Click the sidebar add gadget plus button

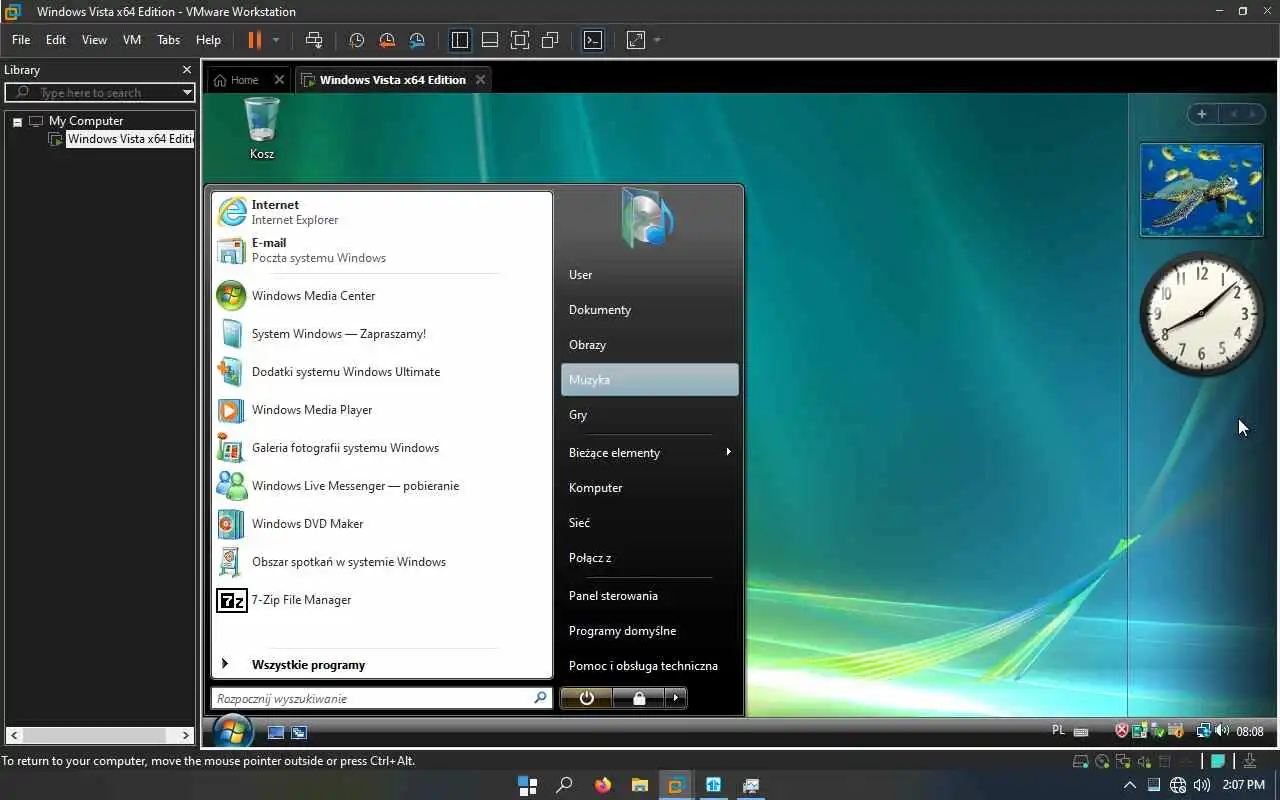(x=1202, y=114)
